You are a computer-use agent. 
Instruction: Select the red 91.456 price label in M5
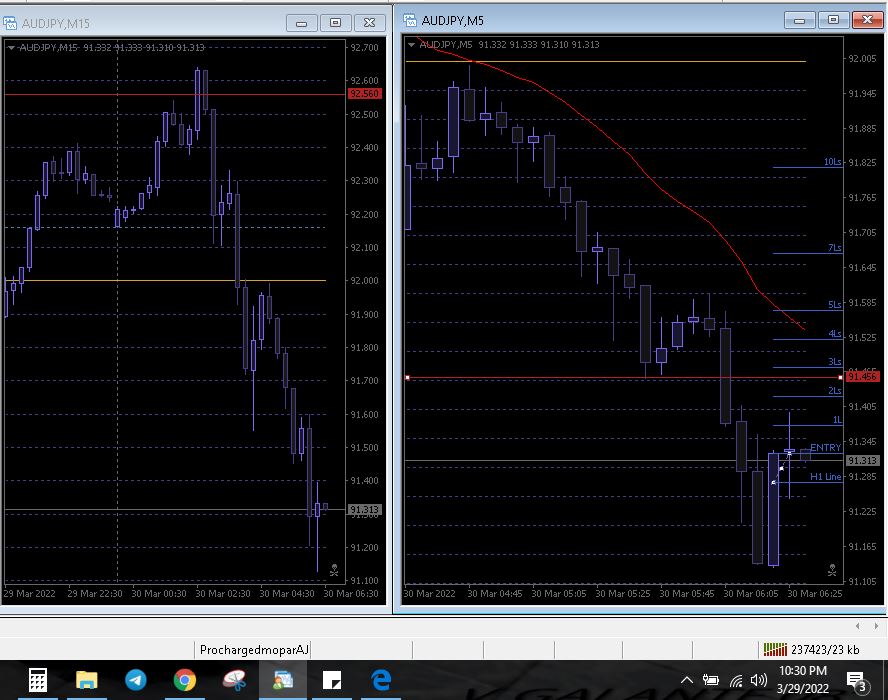coord(863,377)
